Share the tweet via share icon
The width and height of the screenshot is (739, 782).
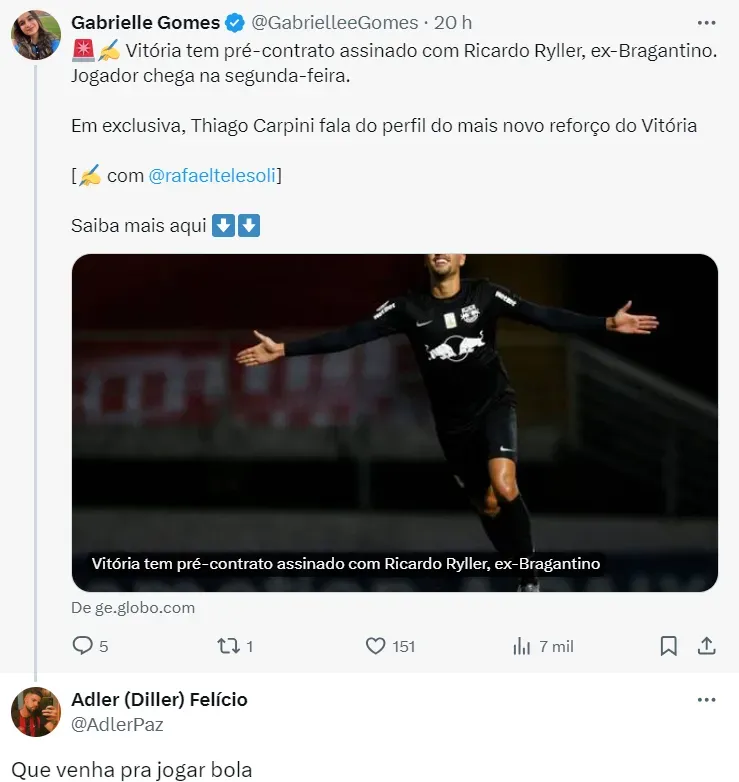point(706,646)
